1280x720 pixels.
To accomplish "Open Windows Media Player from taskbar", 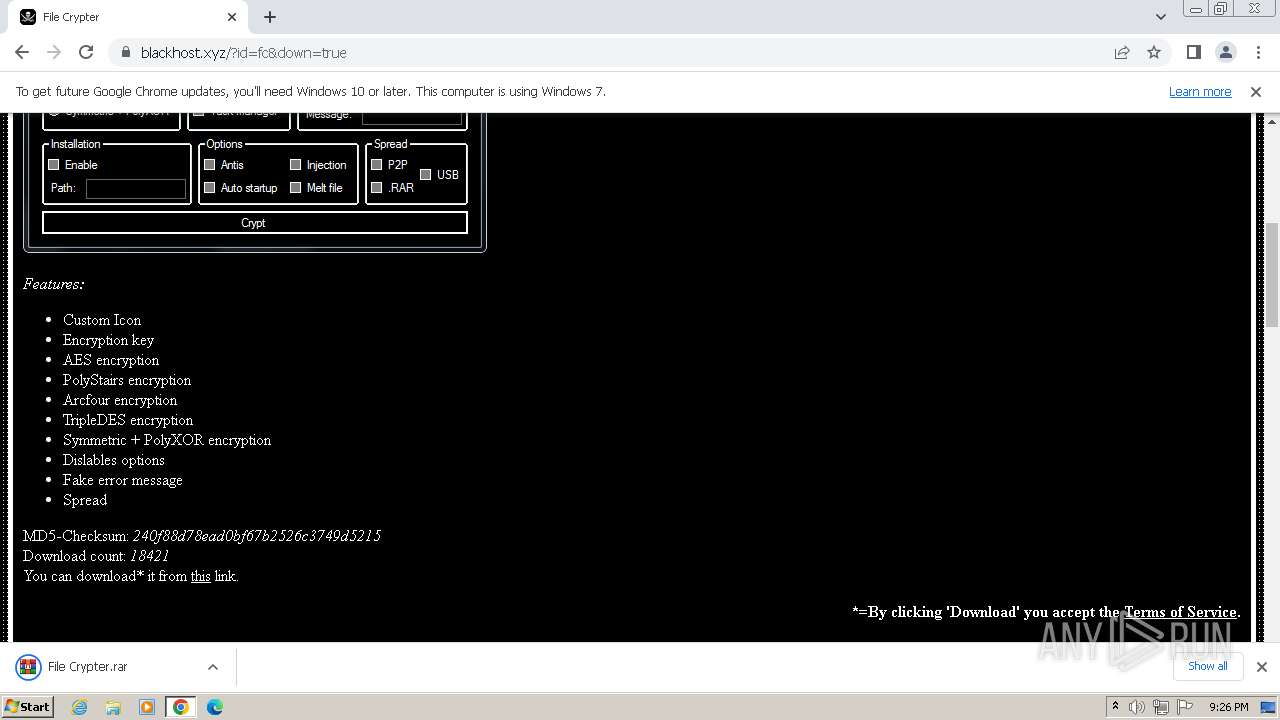I will pyautogui.click(x=147, y=707).
